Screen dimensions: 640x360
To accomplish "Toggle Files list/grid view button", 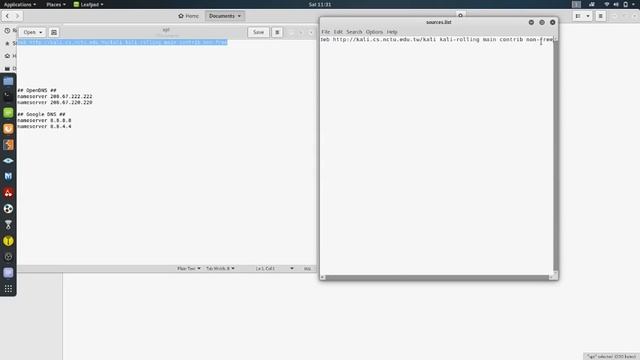I will pos(578,16).
